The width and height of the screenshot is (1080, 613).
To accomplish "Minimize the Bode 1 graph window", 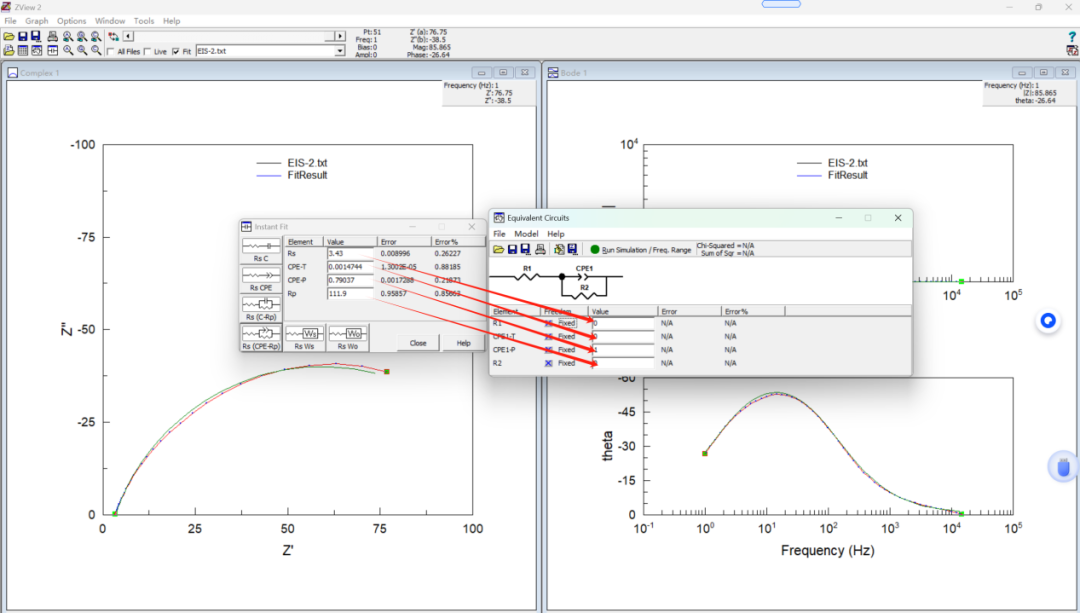I will point(1021,72).
